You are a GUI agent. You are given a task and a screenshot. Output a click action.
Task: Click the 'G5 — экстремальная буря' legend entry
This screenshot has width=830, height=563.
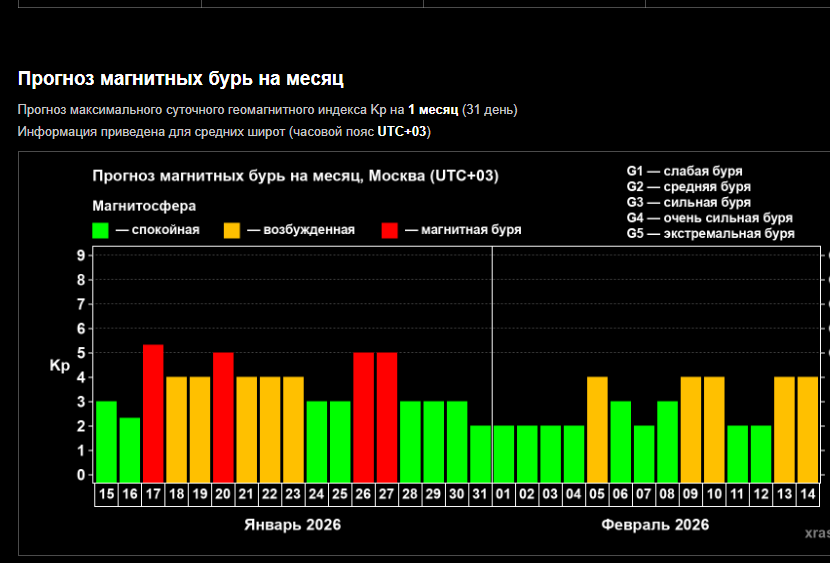[x=710, y=233]
